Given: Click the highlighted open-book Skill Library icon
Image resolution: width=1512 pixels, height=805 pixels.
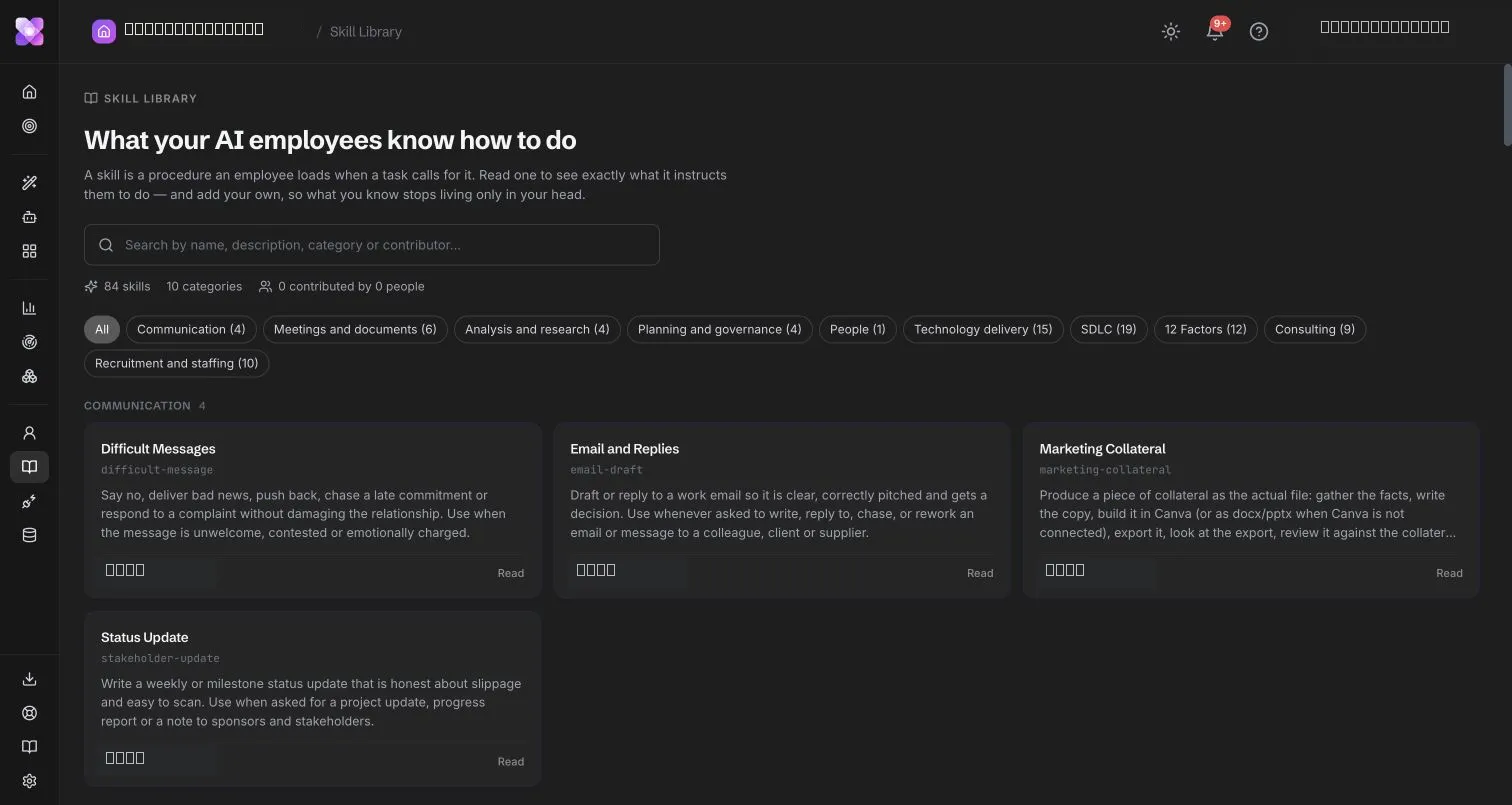Looking at the screenshot, I should pyautogui.click(x=29, y=467).
